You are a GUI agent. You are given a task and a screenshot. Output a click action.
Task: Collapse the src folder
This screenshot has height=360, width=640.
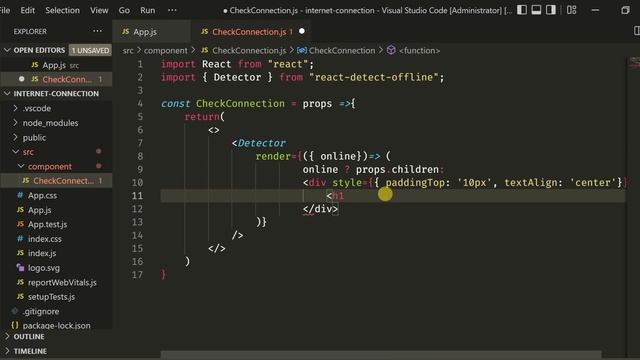[28, 152]
